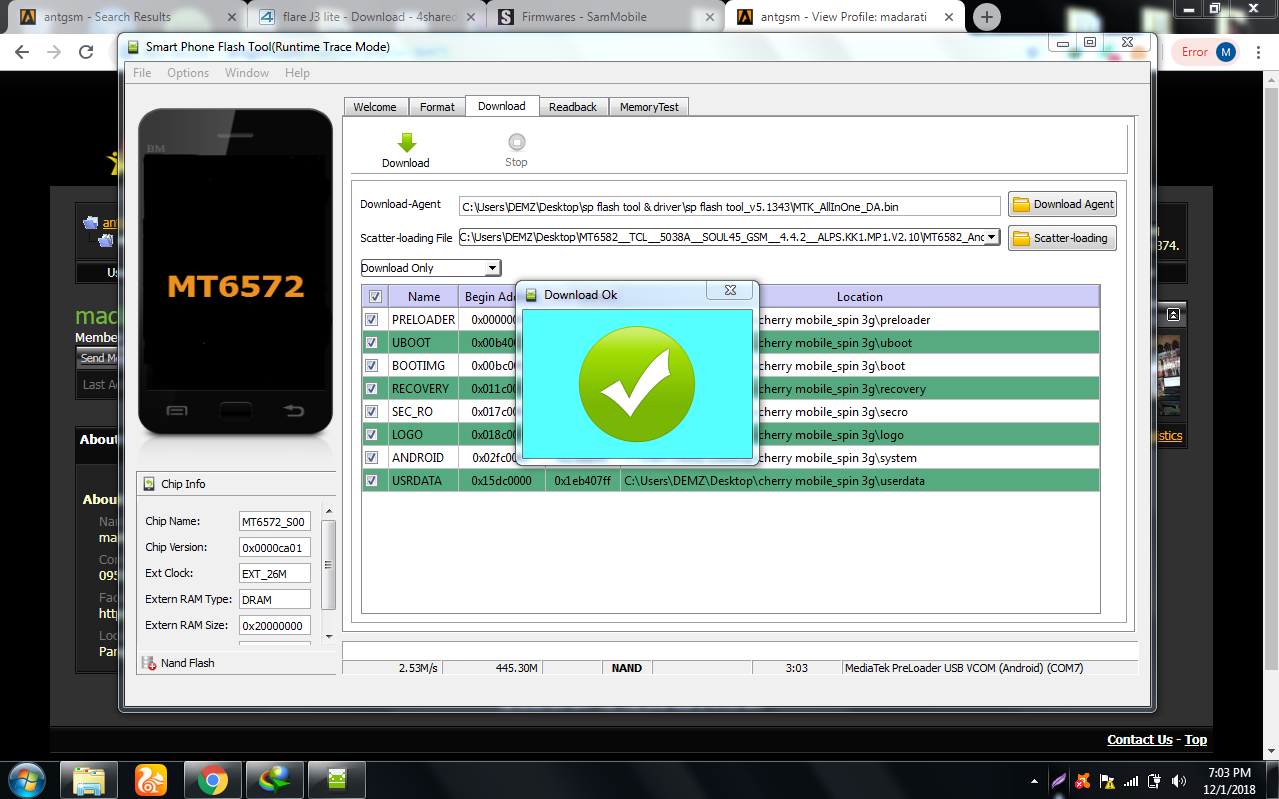Toggle the select-all checkbox in table header
The height and width of the screenshot is (799, 1279).
pos(375,296)
